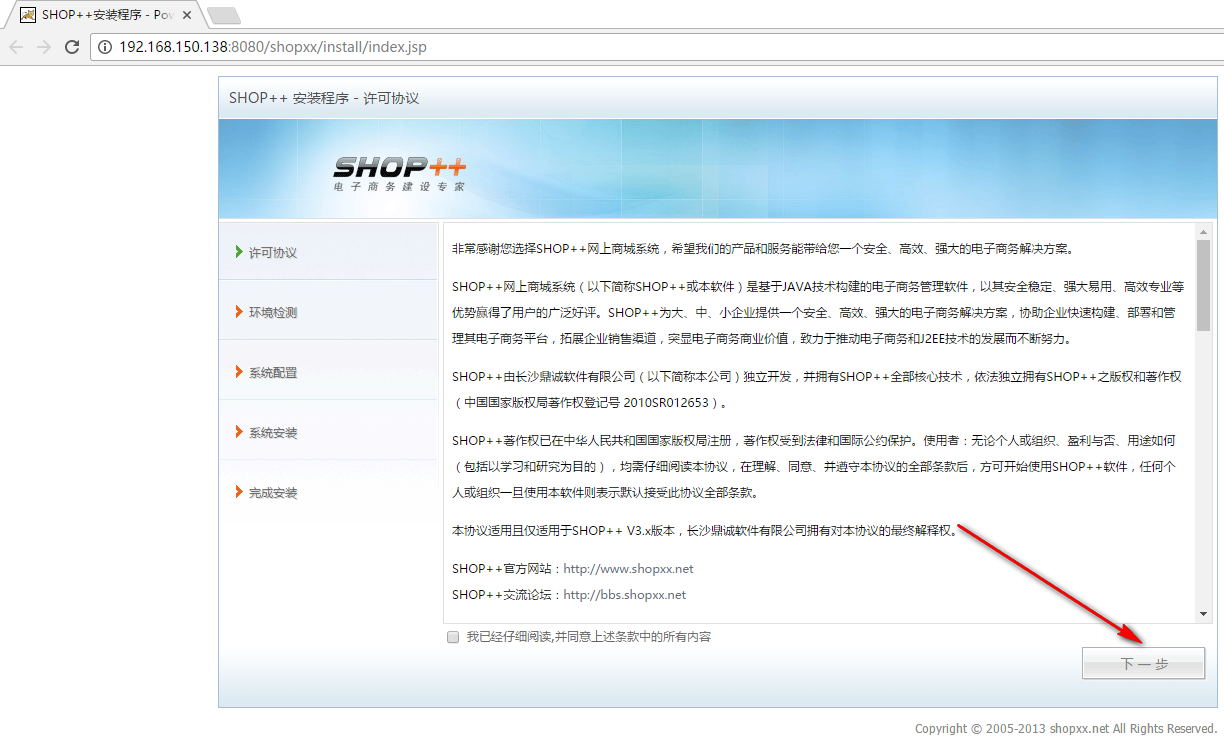The width and height of the screenshot is (1224, 739).
Task: Select the SHOP++安装程序 browser tab
Action: click(105, 15)
